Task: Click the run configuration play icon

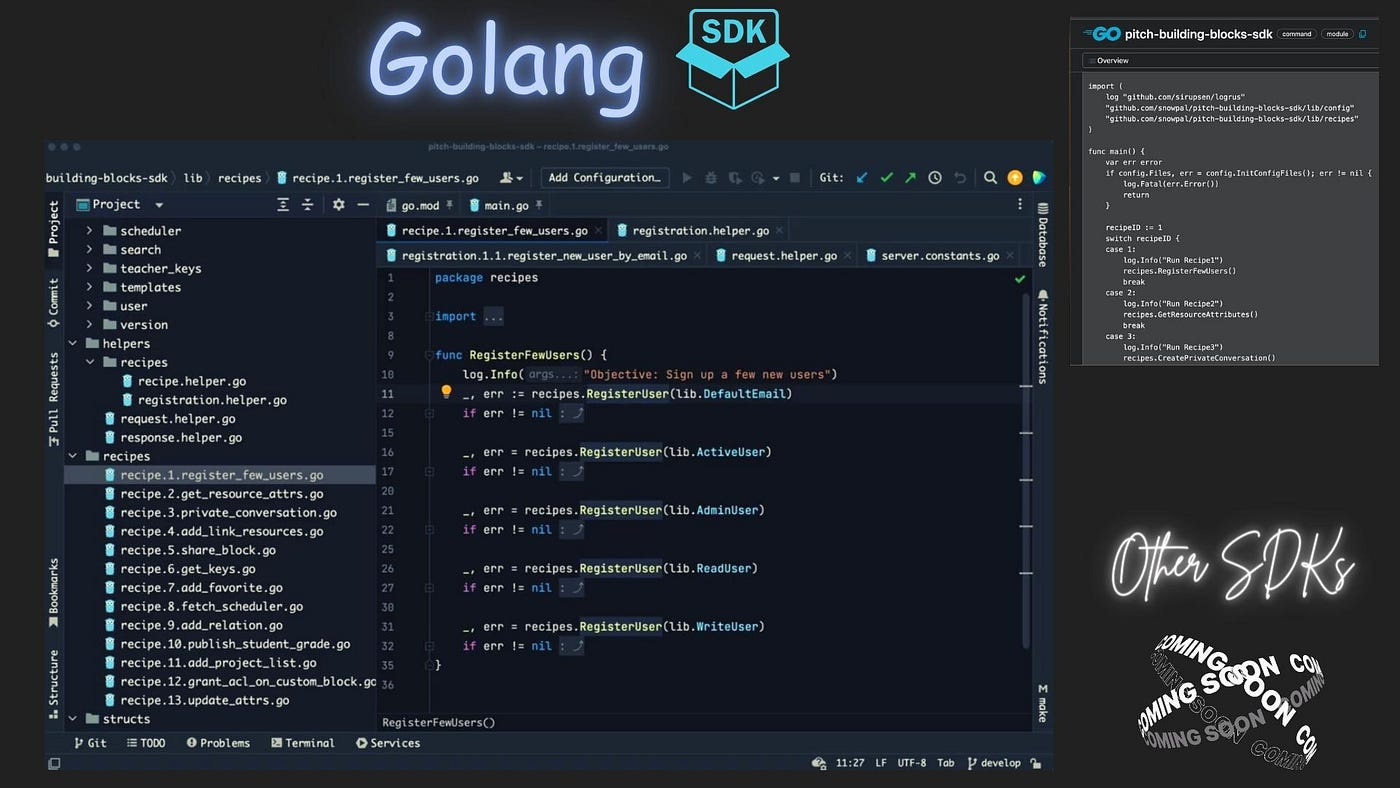Action: click(687, 178)
